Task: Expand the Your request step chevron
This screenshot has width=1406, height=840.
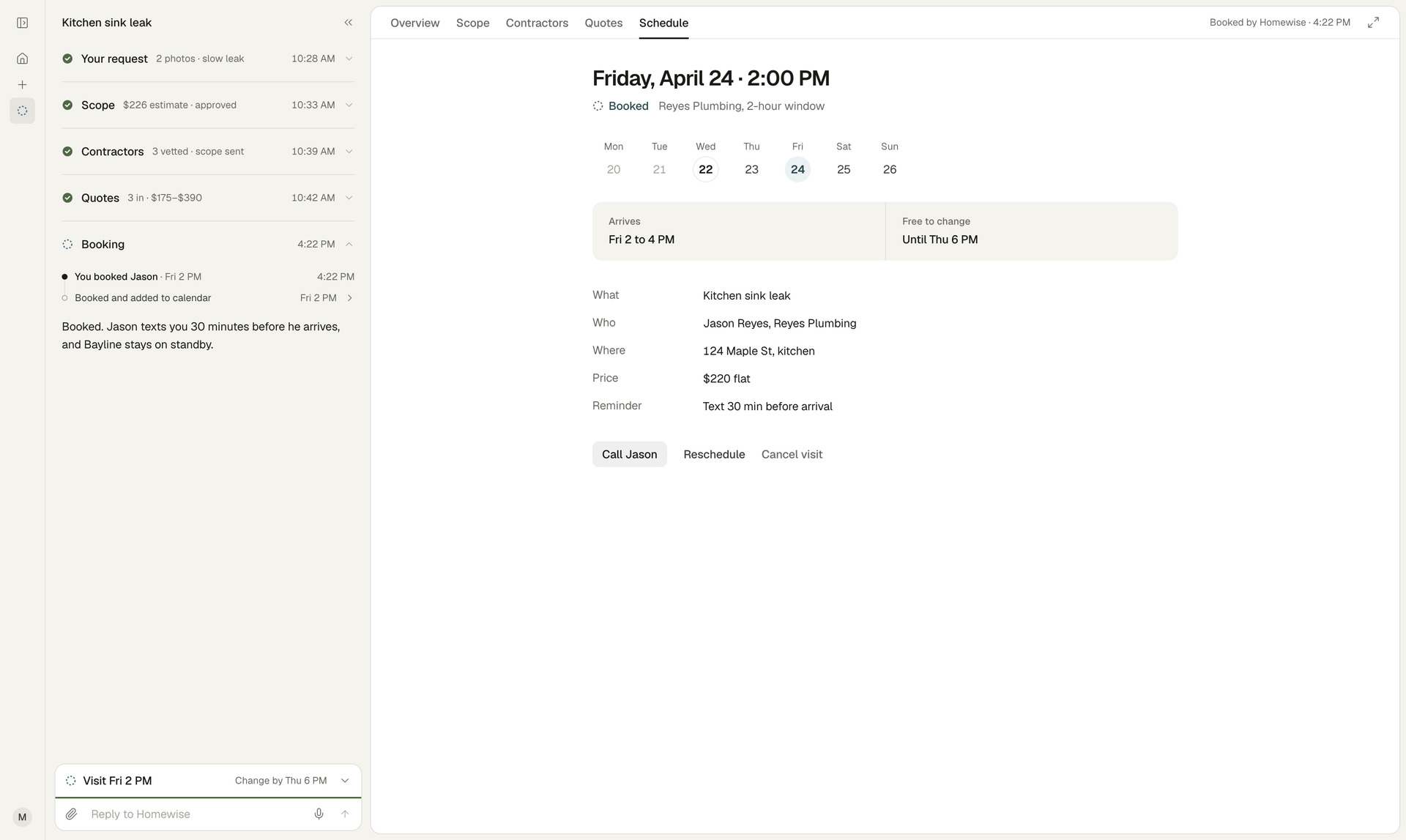Action: coord(349,59)
